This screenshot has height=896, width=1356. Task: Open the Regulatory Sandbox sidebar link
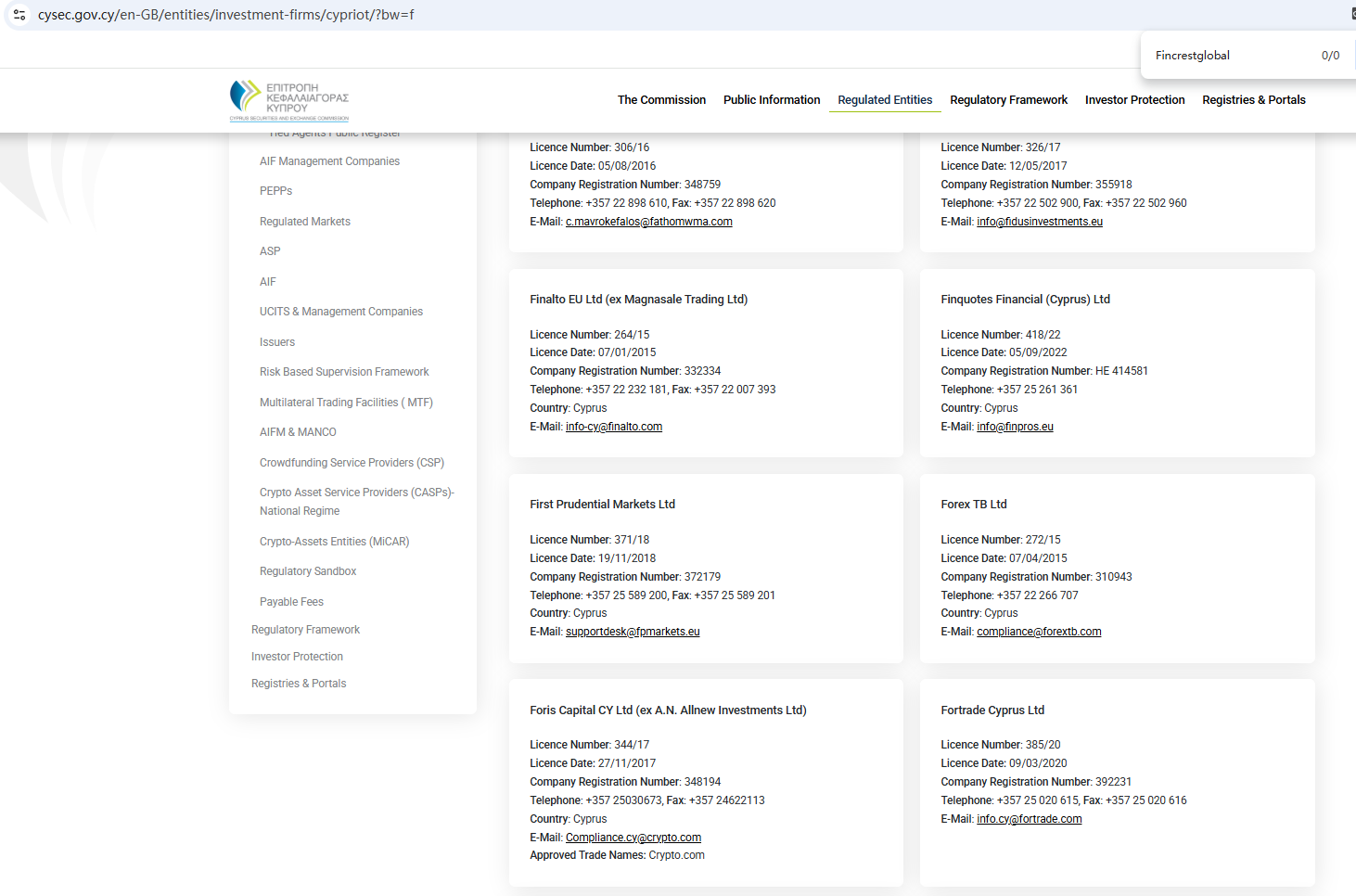pyautogui.click(x=308, y=571)
